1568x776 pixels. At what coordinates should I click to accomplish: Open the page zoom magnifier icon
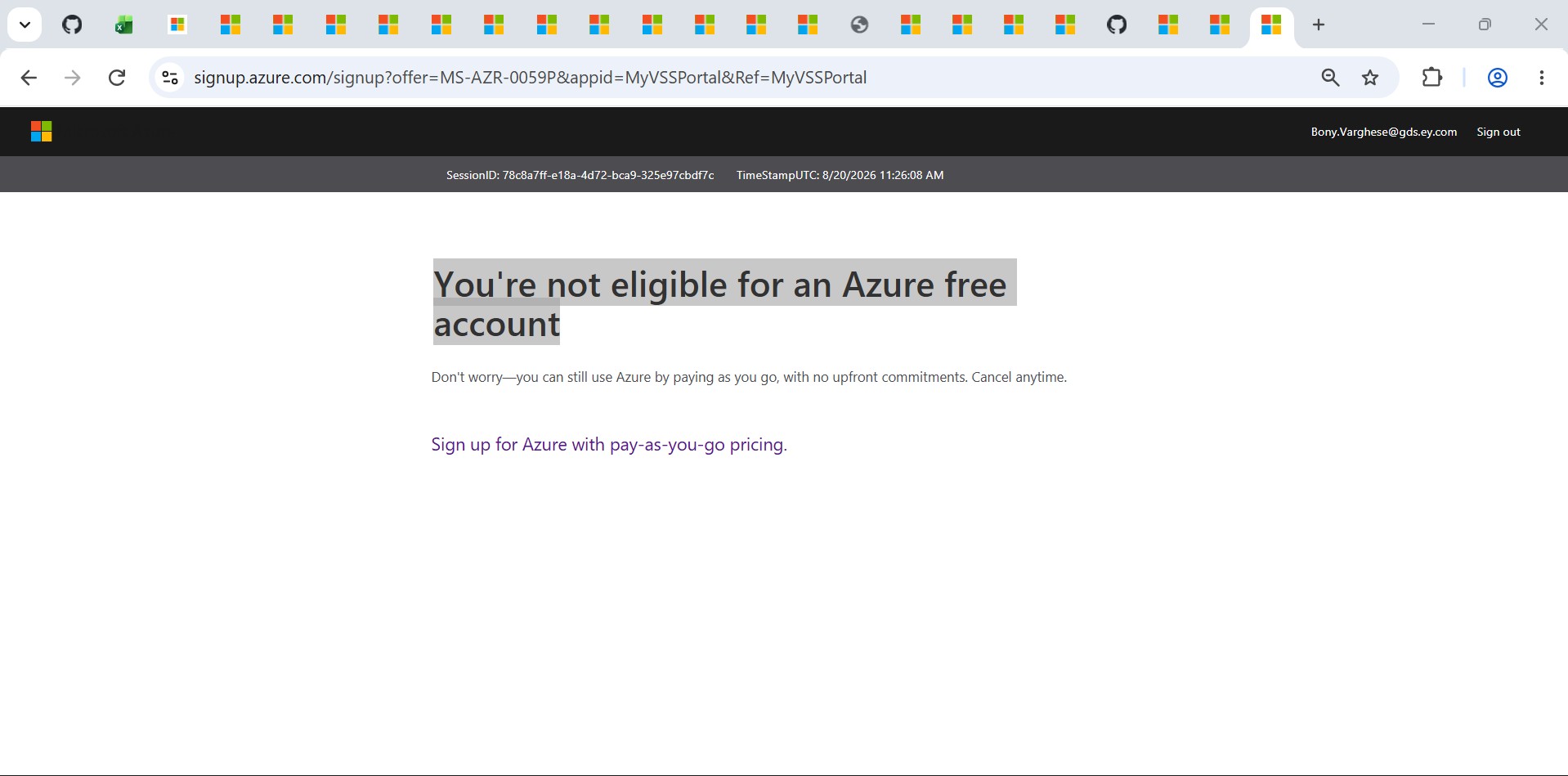(1330, 78)
